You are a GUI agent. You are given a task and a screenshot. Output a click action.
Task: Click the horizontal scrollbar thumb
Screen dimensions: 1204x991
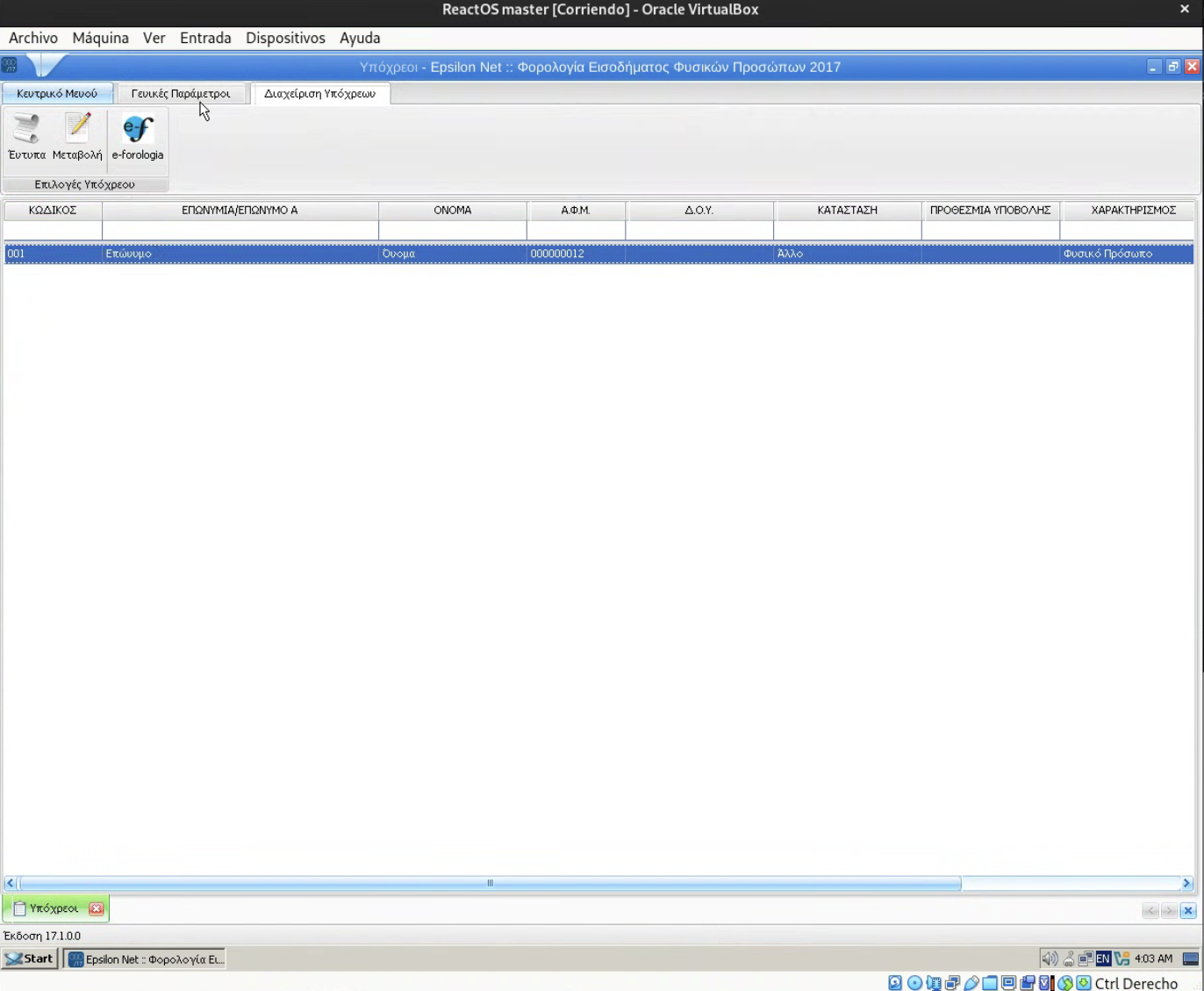pos(490,883)
